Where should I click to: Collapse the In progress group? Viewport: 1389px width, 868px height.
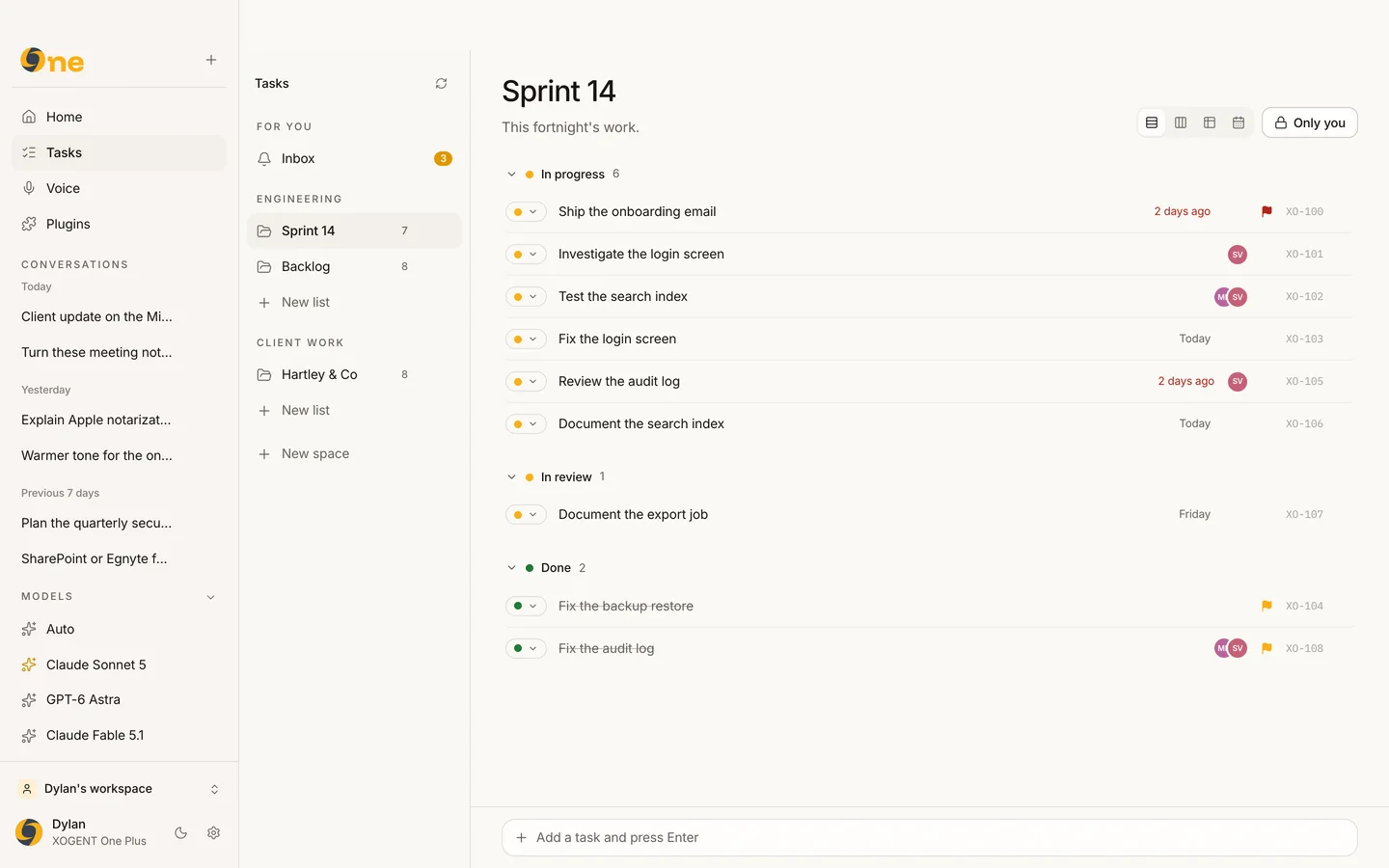[511, 175]
